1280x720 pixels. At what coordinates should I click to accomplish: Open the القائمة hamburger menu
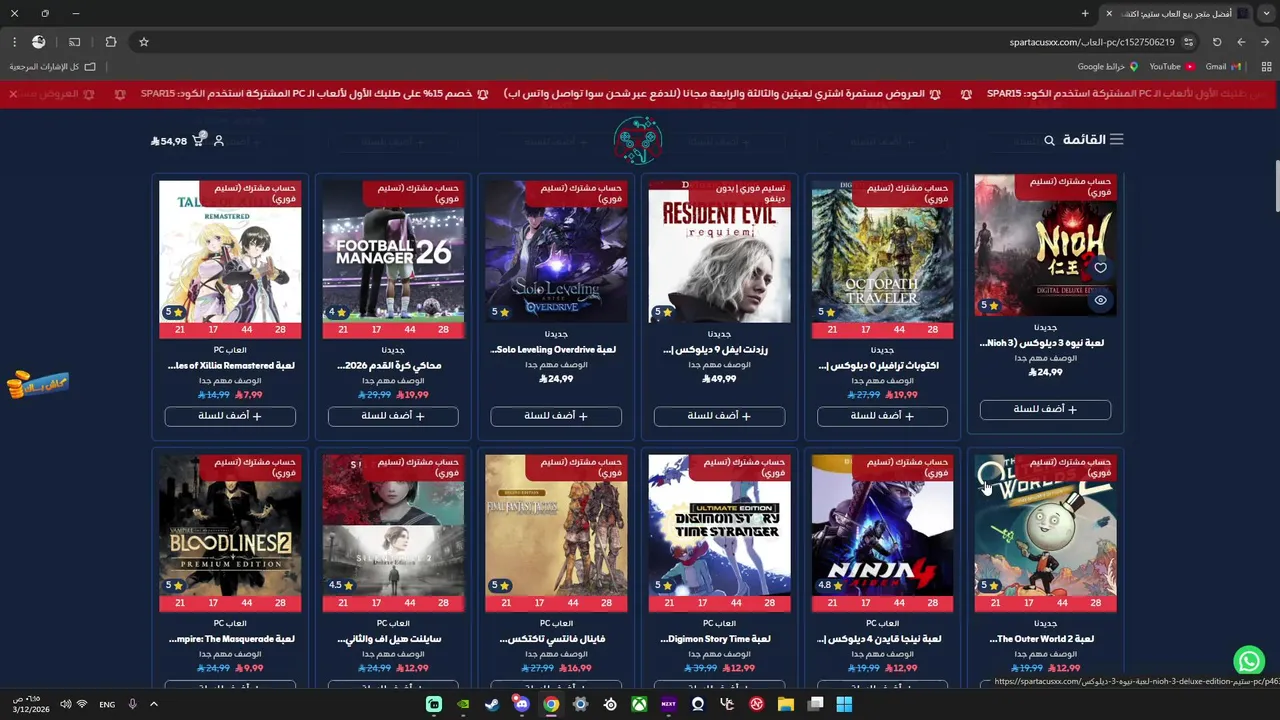pyautogui.click(x=1093, y=140)
